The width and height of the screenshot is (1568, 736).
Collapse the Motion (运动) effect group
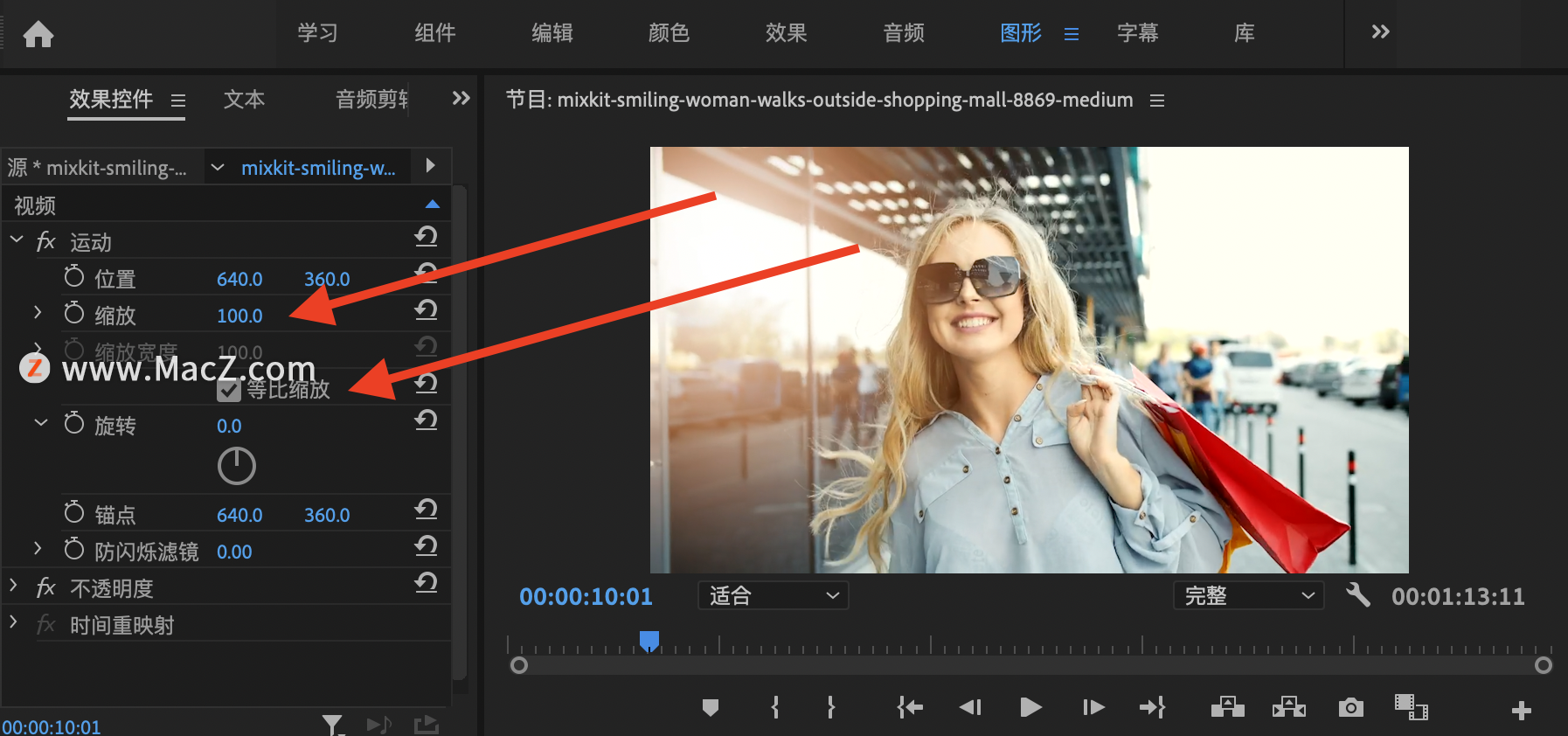tap(17, 239)
